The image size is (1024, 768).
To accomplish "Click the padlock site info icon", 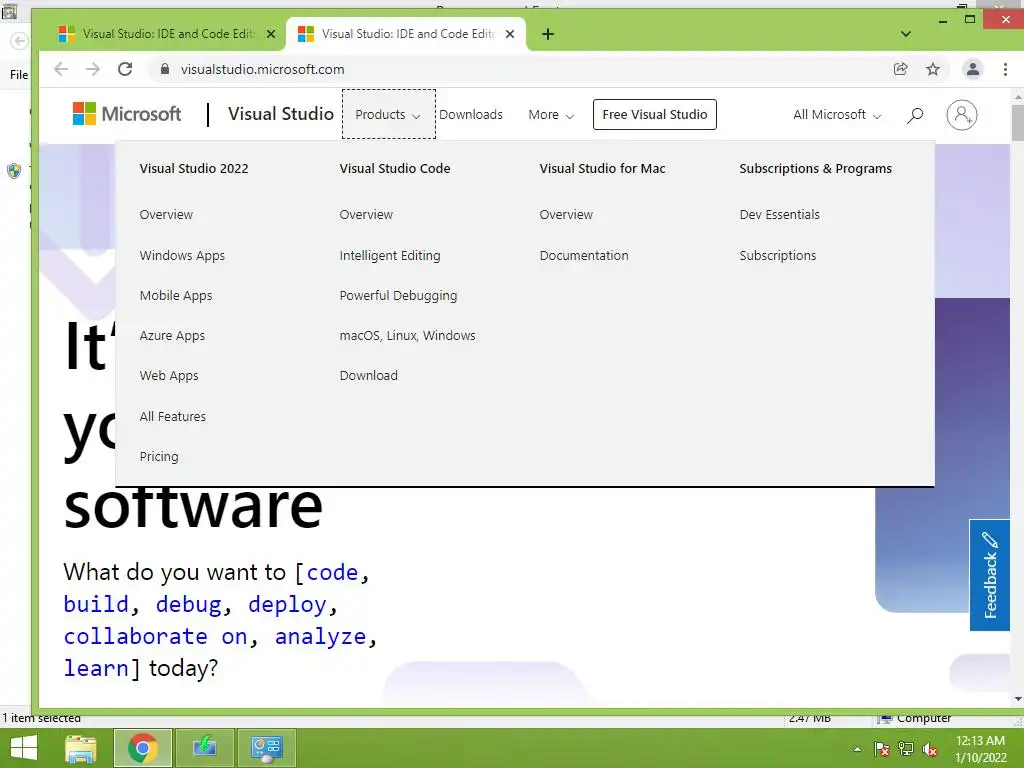I will pyautogui.click(x=165, y=69).
